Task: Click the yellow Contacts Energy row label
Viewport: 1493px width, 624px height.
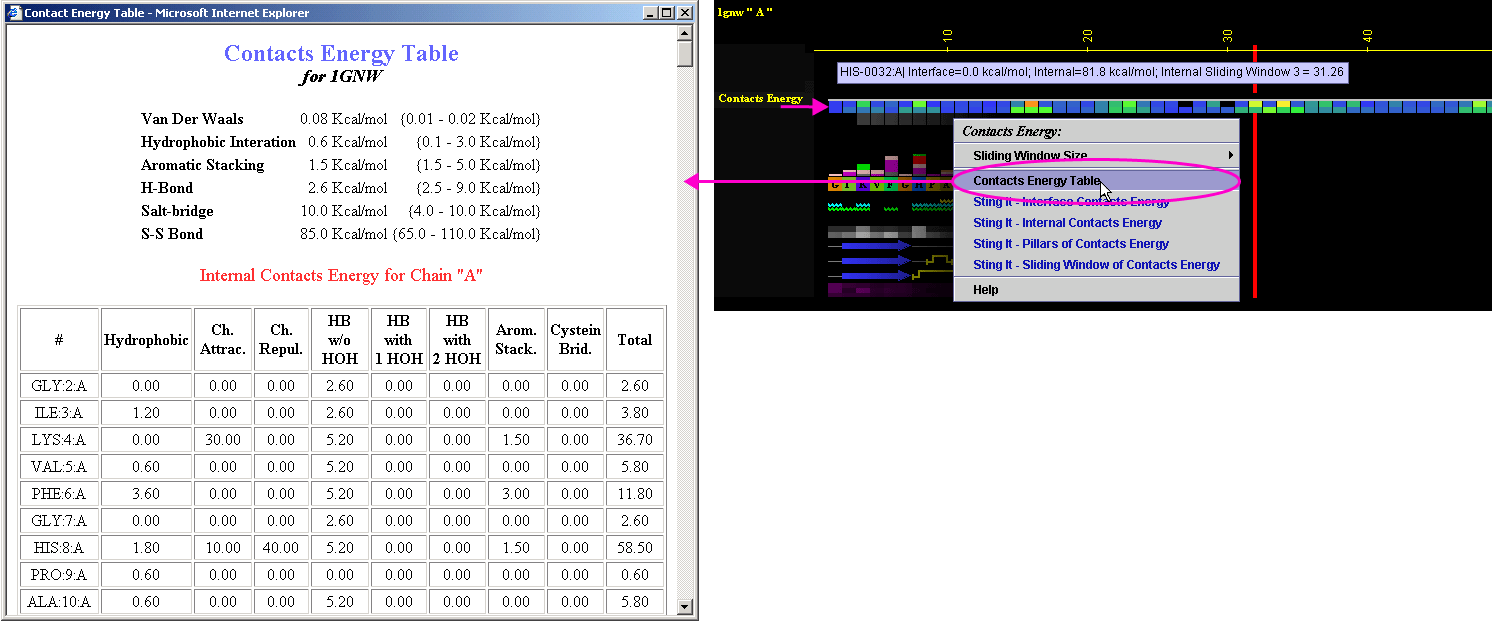Action: 761,98
